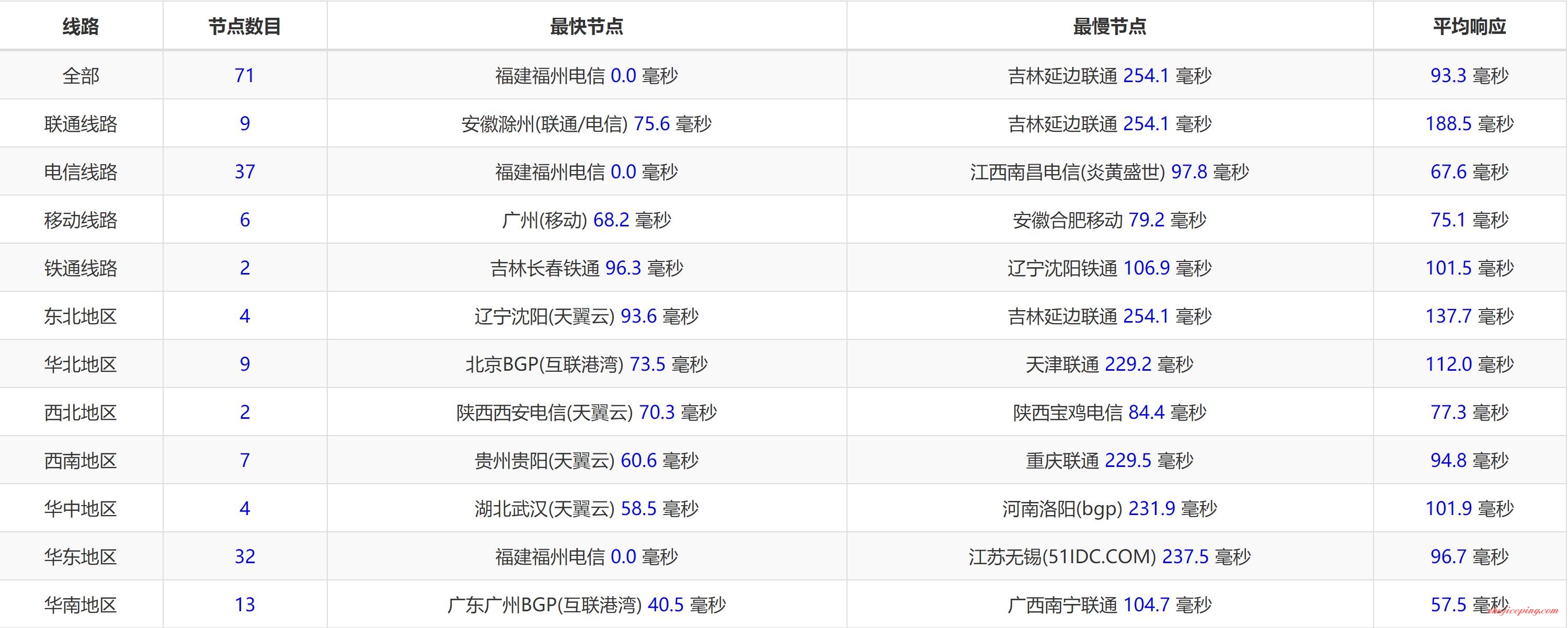The height and width of the screenshot is (628, 1568).
Task: Select 广东广州BGP(互联港湾) 40.5 cell
Action: pyautogui.click(x=586, y=604)
